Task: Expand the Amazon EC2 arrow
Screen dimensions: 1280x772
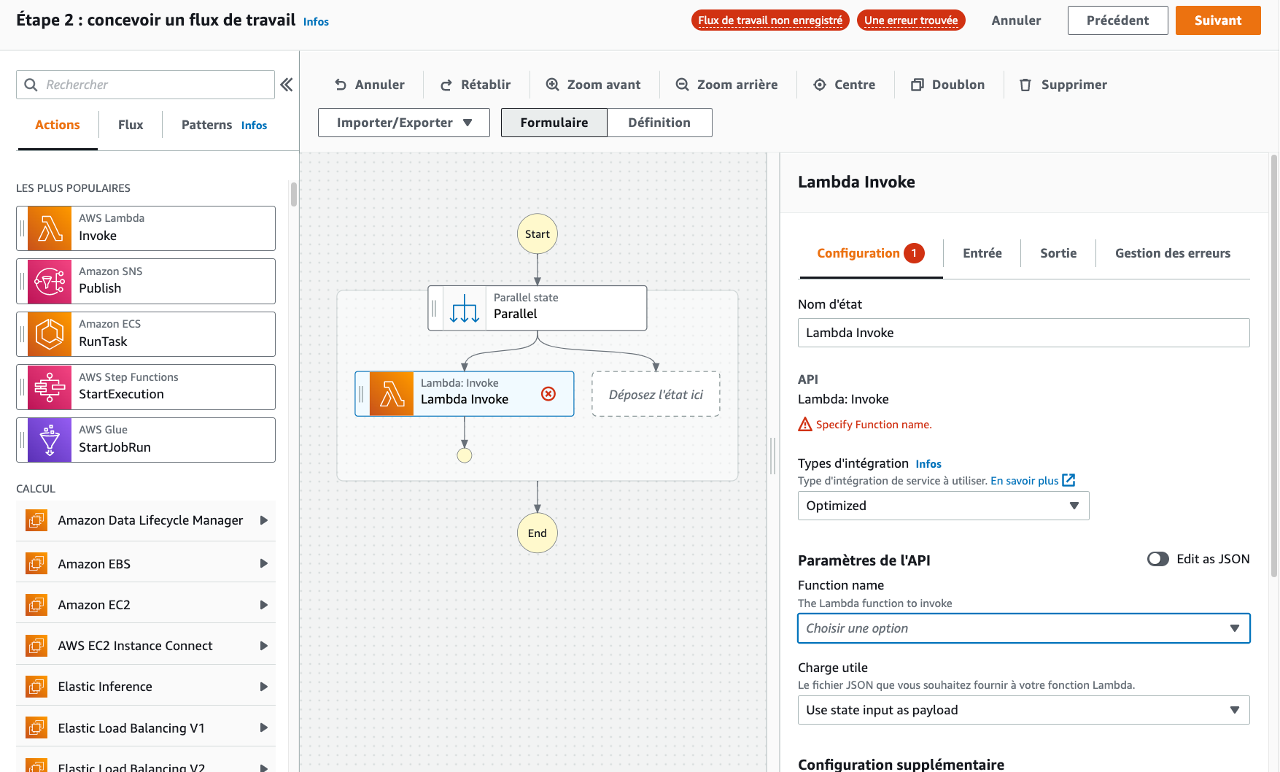Action: 264,604
